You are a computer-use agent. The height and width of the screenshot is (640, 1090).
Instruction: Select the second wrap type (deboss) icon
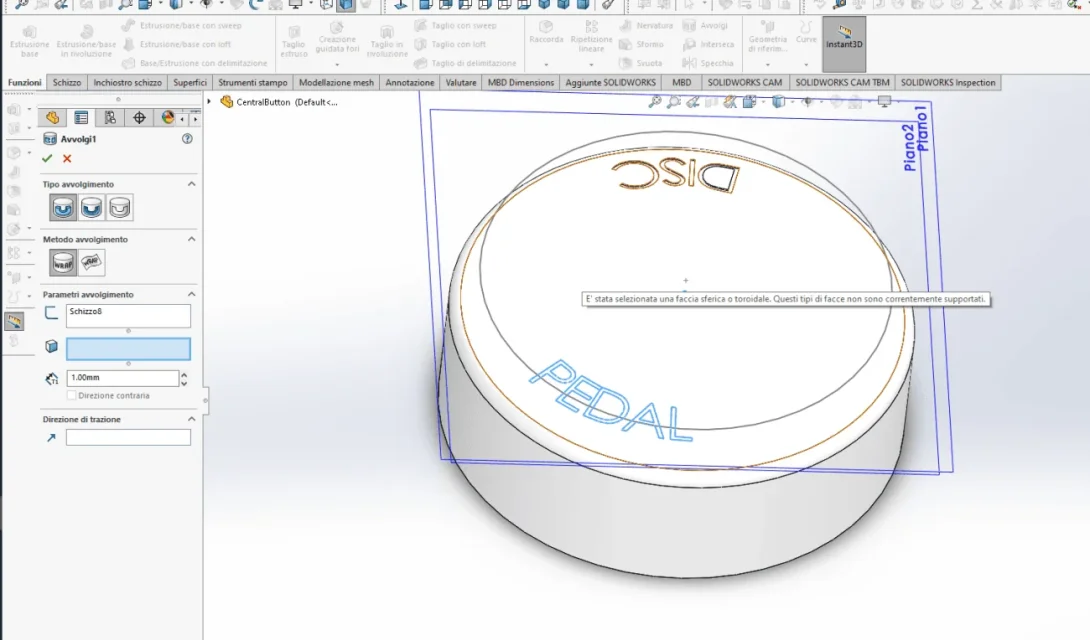(x=92, y=208)
